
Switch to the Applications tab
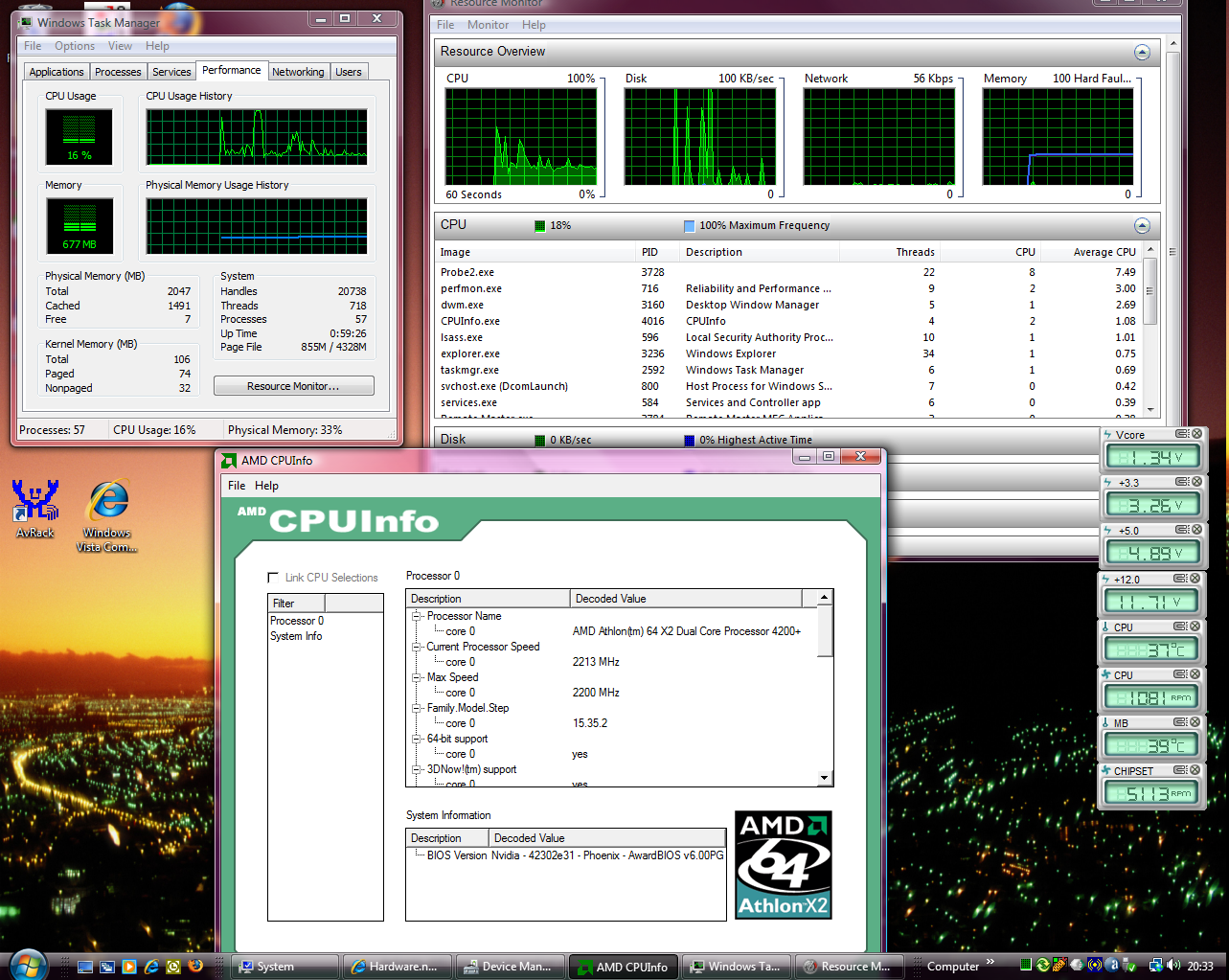[57, 72]
